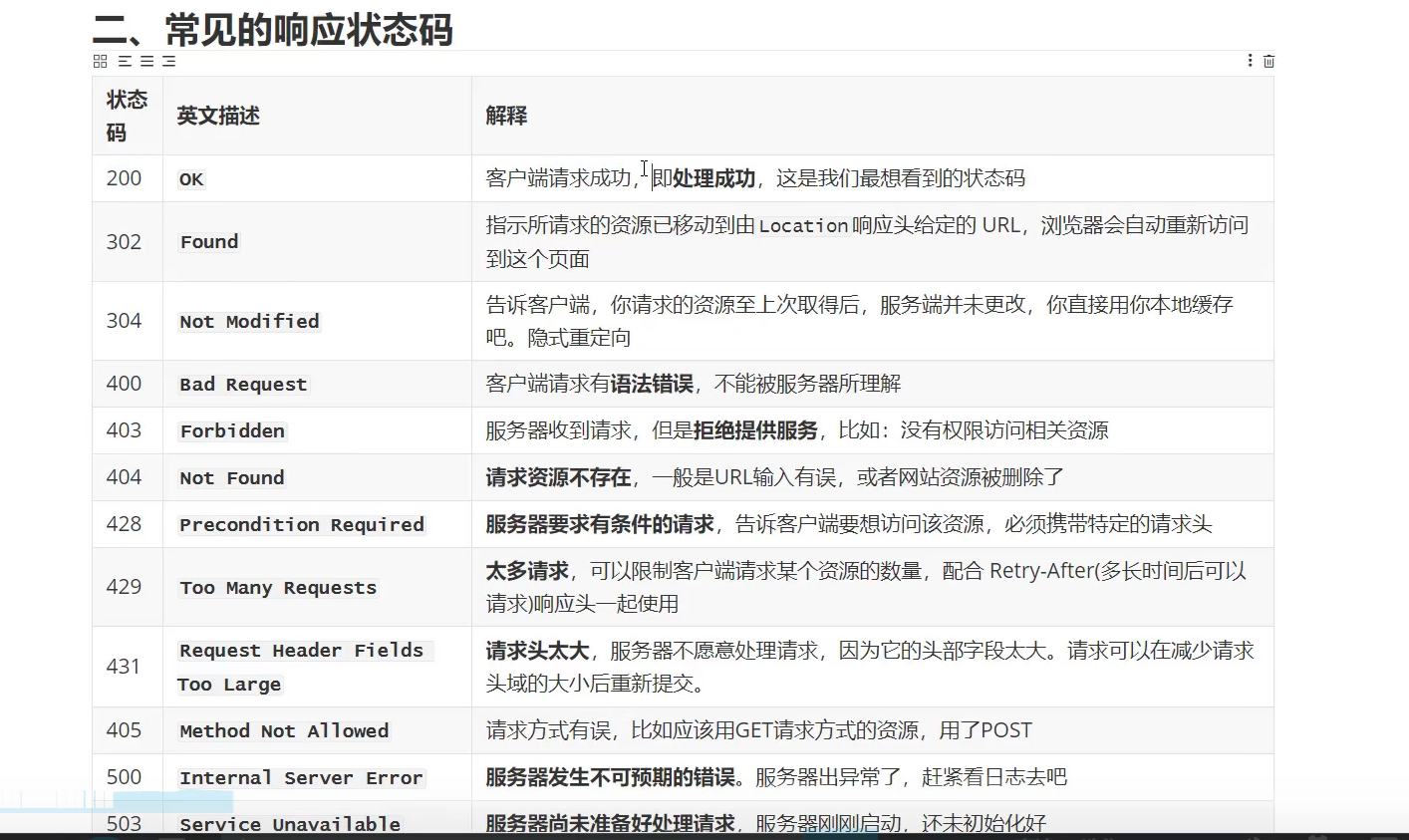Click status code cell 429

click(128, 587)
